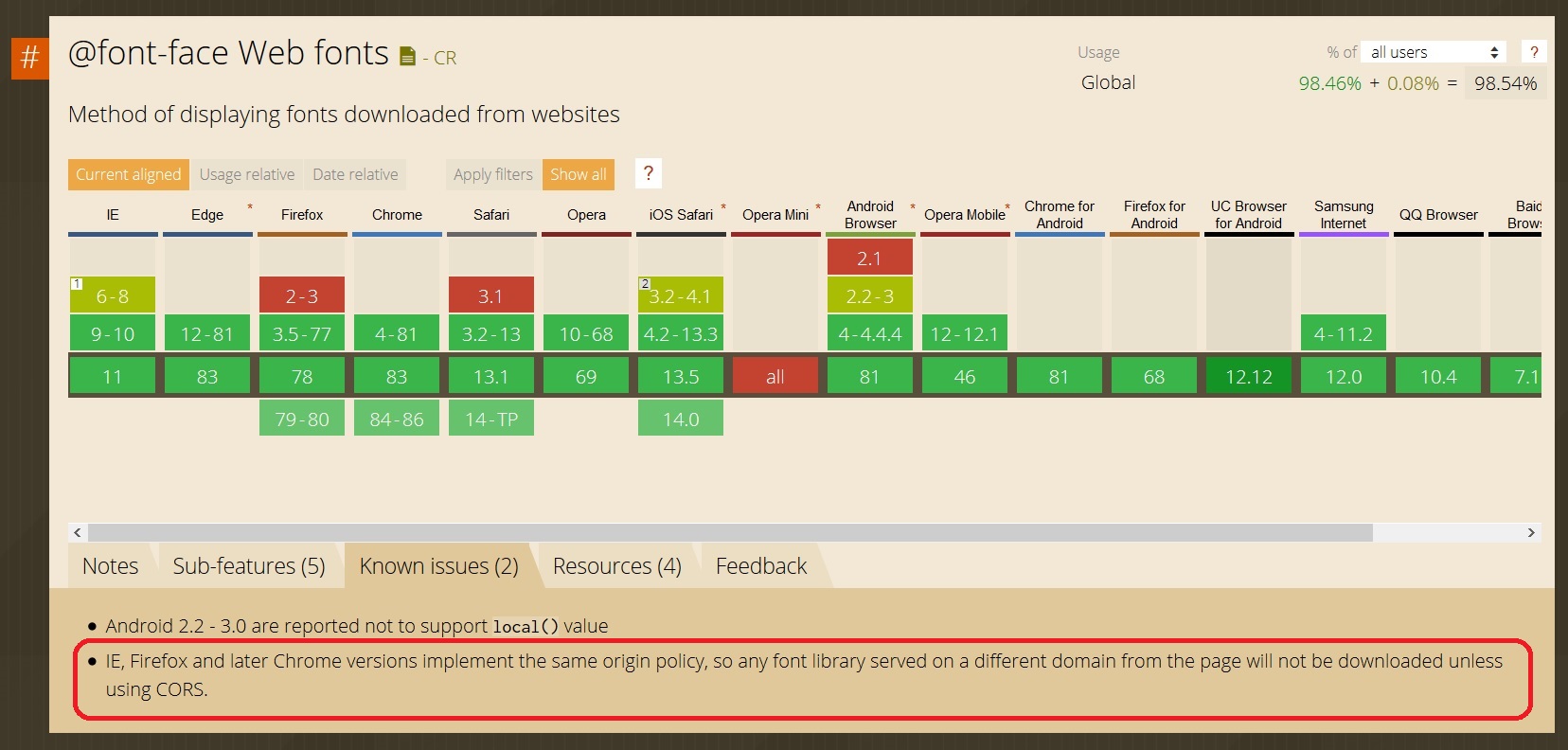1568x750 pixels.
Task: Click the 98.46% green usage value
Action: [1329, 83]
